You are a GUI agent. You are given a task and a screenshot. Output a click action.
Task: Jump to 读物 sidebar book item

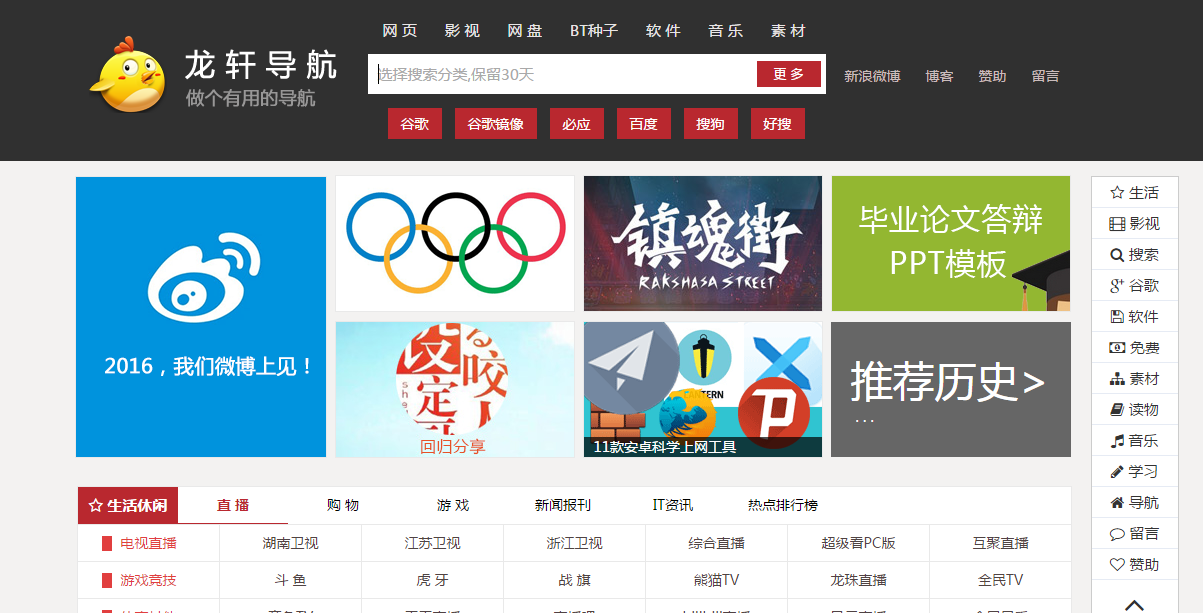[x=1134, y=410]
